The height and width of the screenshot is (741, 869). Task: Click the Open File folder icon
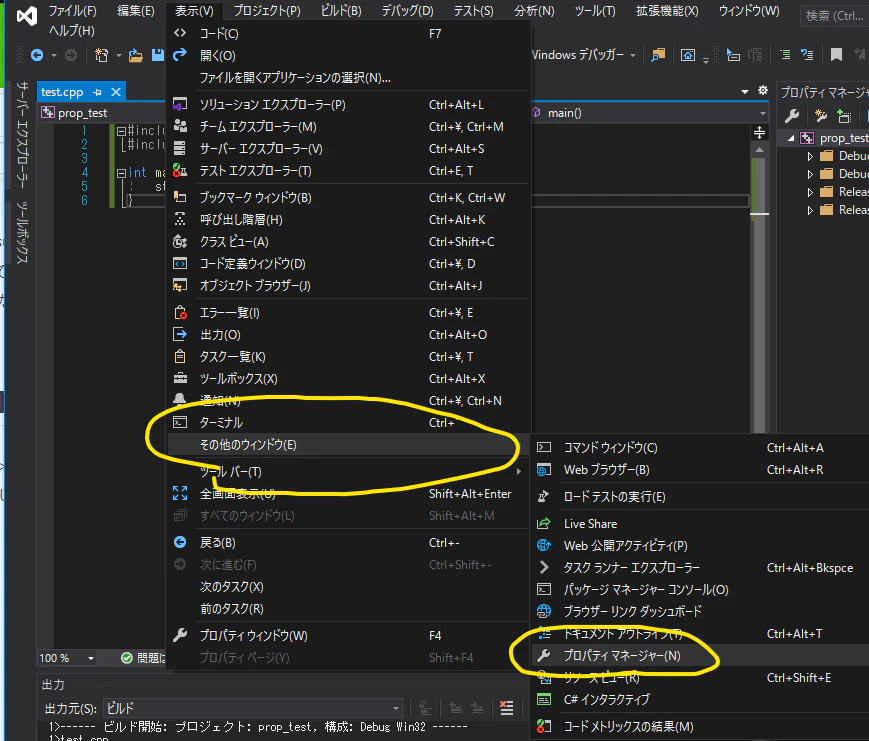(136, 55)
